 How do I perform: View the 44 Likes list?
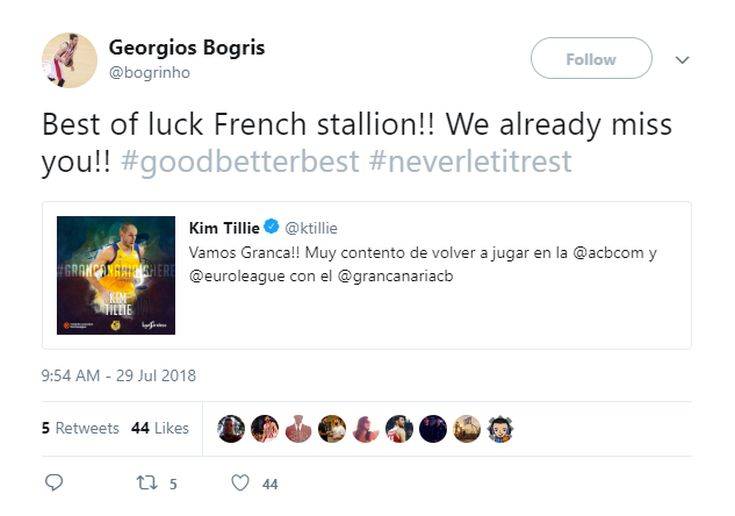point(160,428)
